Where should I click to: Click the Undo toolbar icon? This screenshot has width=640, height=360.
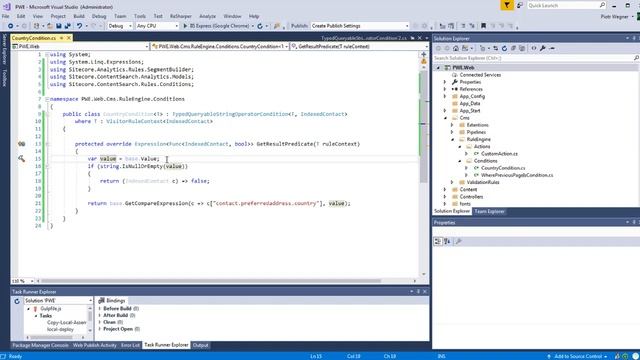tap(79, 26)
